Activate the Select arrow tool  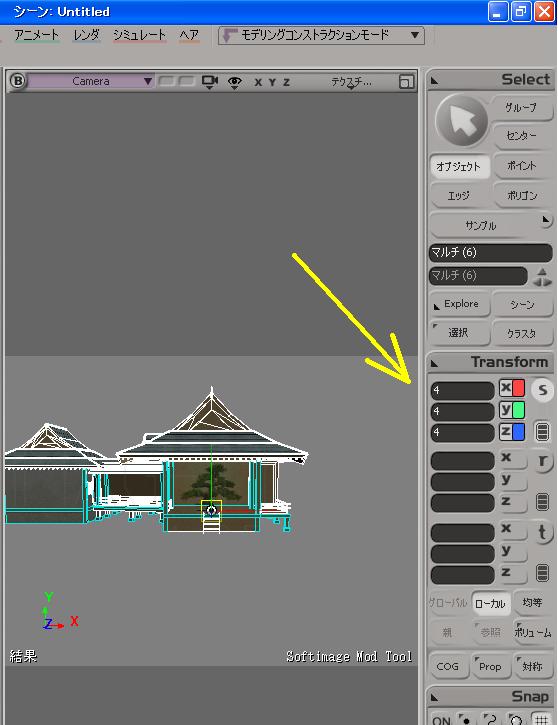click(461, 121)
